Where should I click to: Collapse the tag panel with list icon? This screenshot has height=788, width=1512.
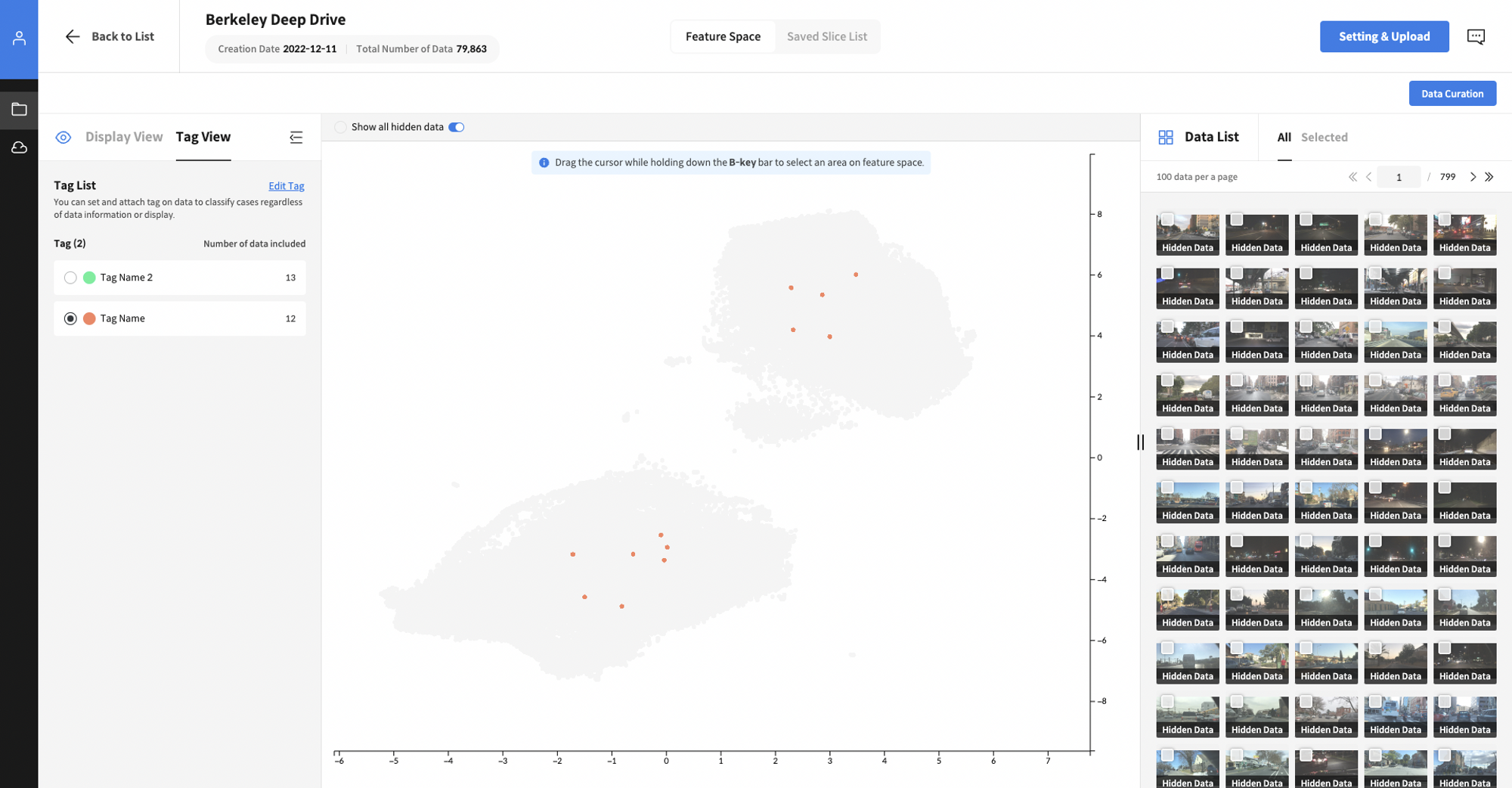click(x=296, y=137)
